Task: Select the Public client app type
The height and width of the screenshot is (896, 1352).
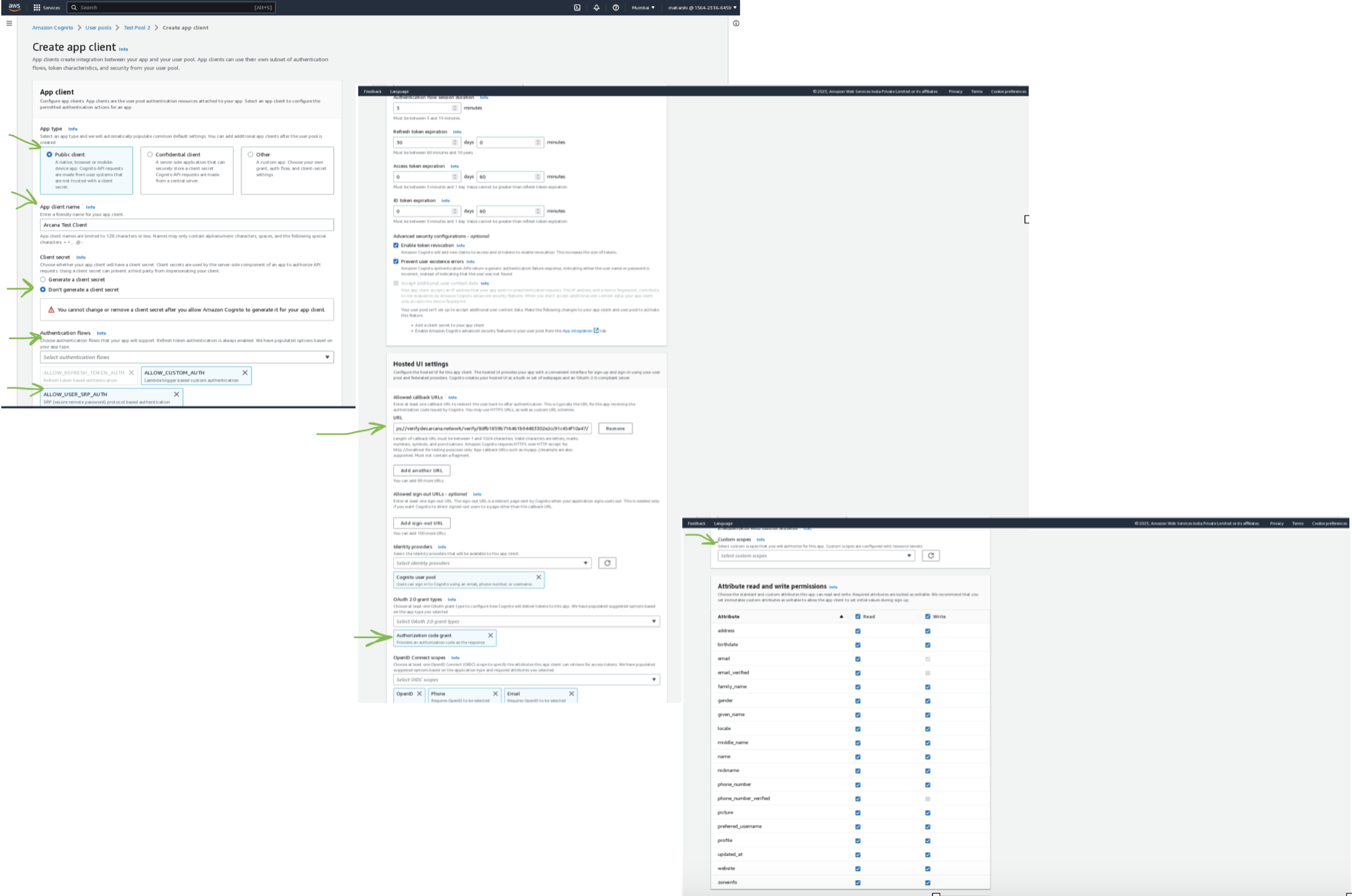Action: pos(86,170)
